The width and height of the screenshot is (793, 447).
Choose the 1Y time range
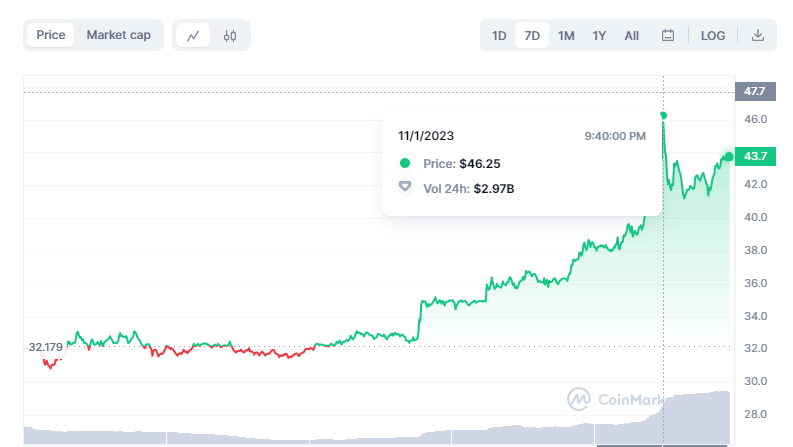point(599,35)
